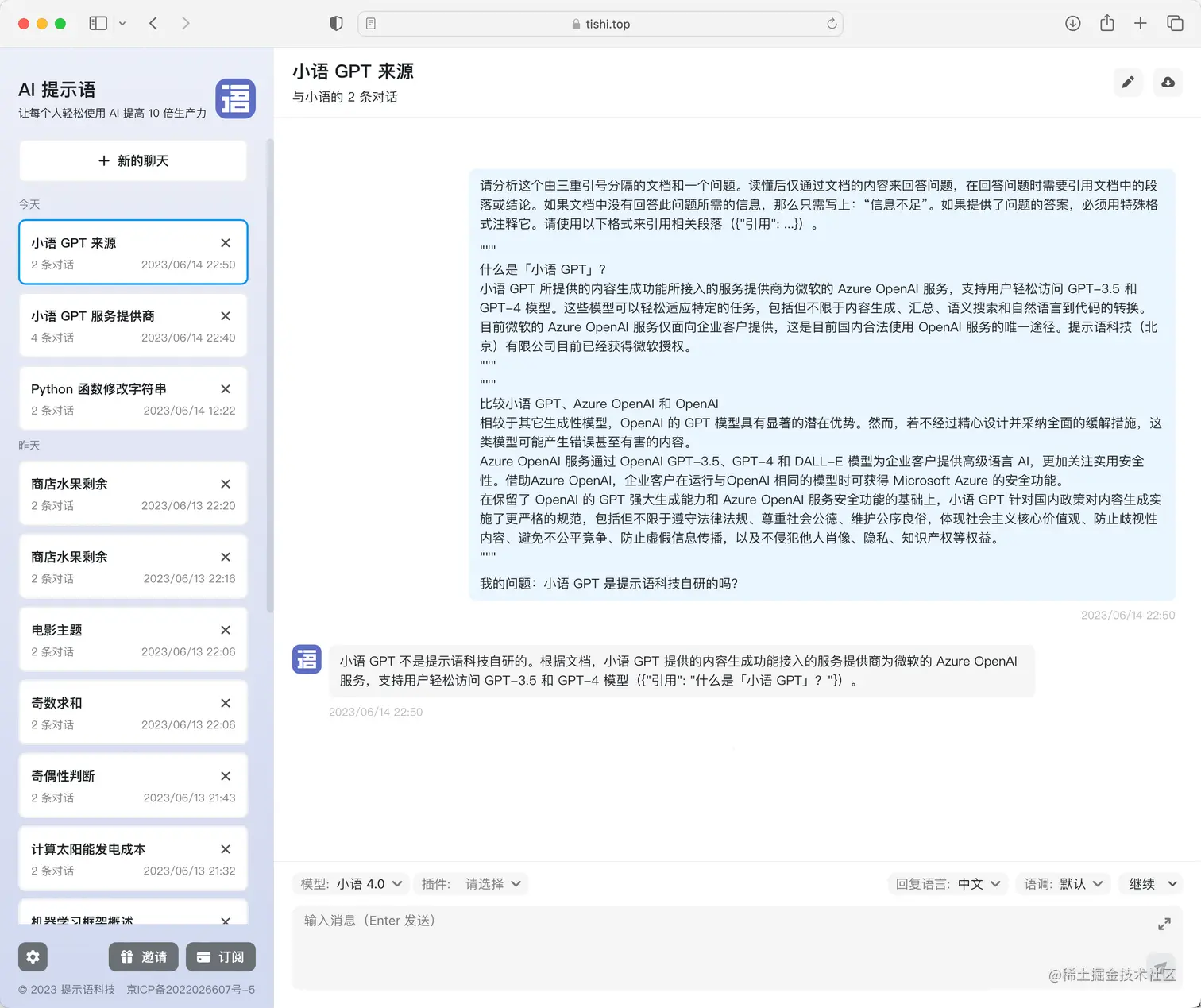This screenshot has width=1201, height=1008.
Task: Click the 昨天 section label
Action: pos(29,446)
